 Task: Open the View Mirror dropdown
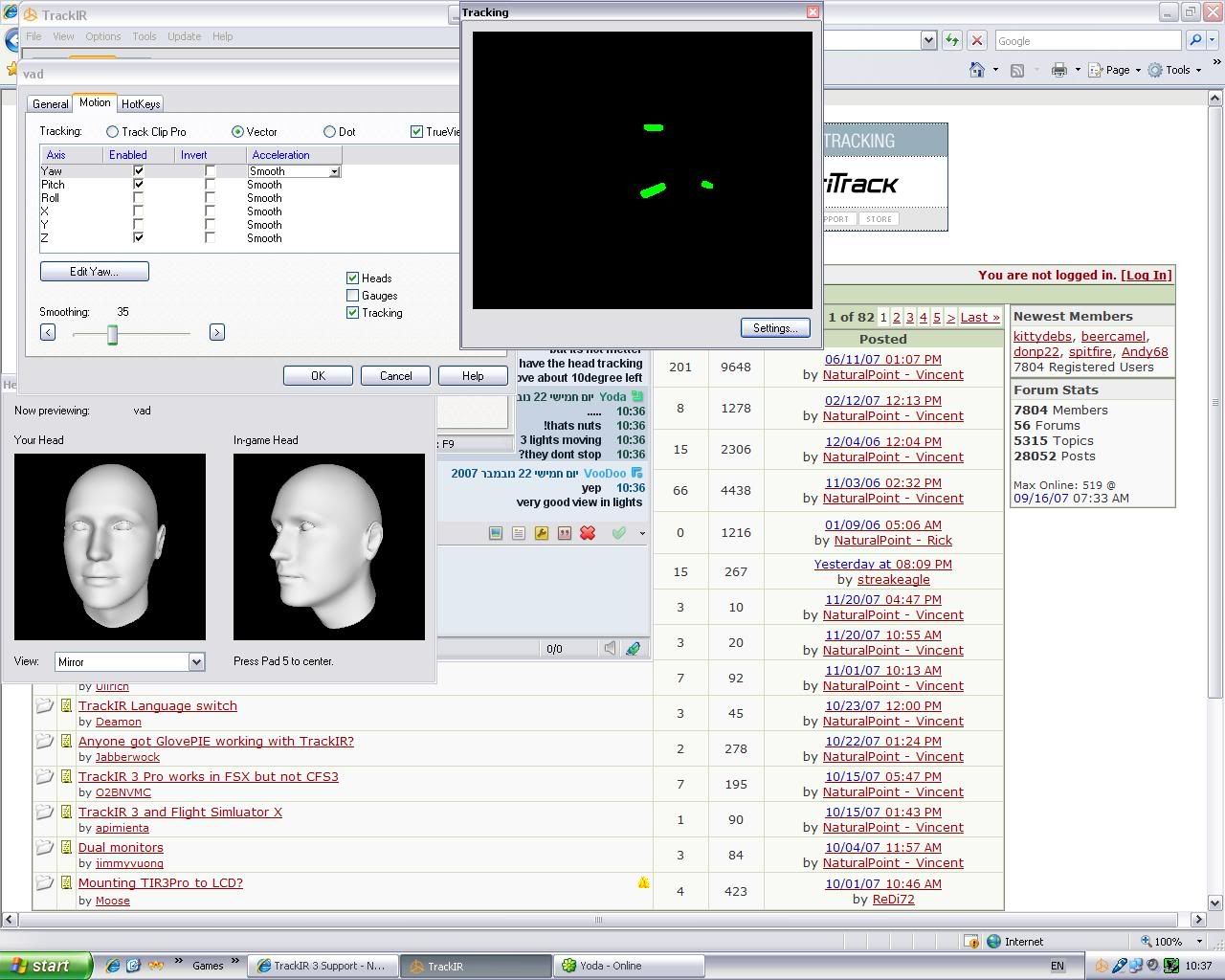[196, 661]
